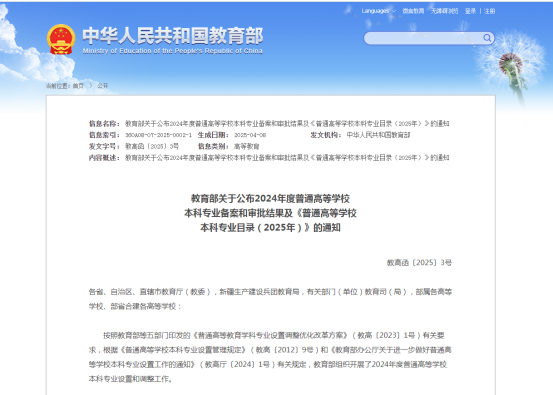
Task: Click the national emblem logo
Action: coord(61,39)
